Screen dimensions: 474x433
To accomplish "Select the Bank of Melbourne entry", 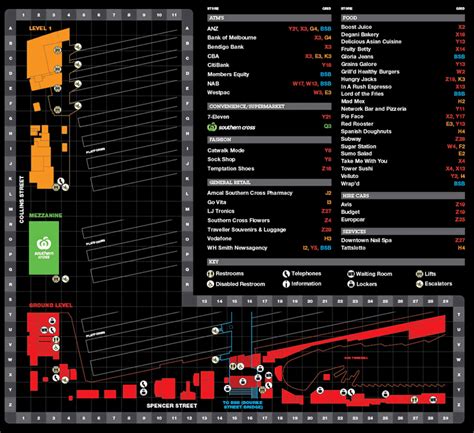I will (269, 38).
